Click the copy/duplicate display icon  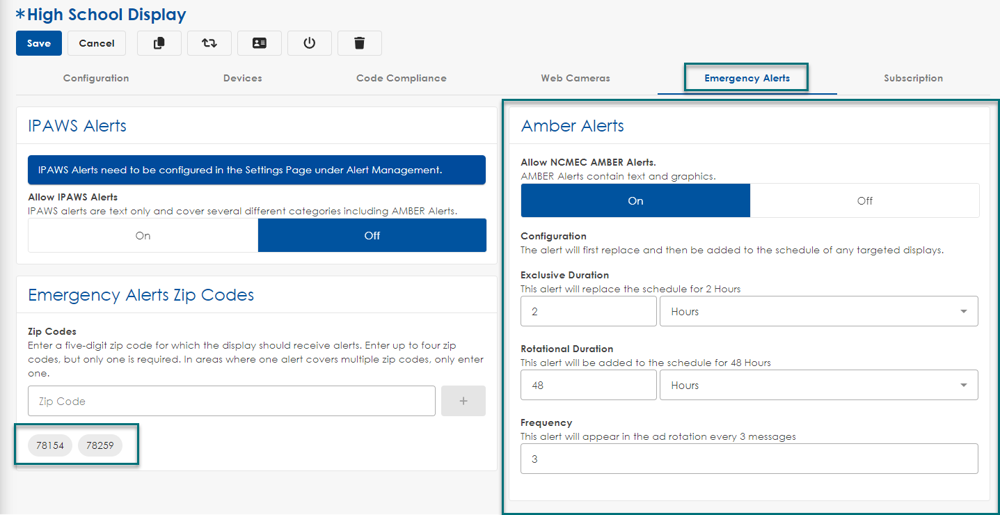[x=159, y=43]
